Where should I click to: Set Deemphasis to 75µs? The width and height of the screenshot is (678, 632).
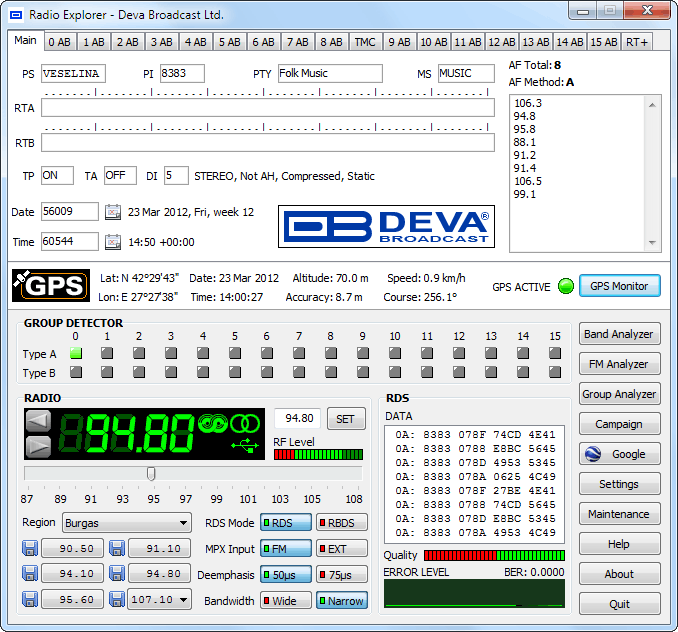[x=341, y=575]
